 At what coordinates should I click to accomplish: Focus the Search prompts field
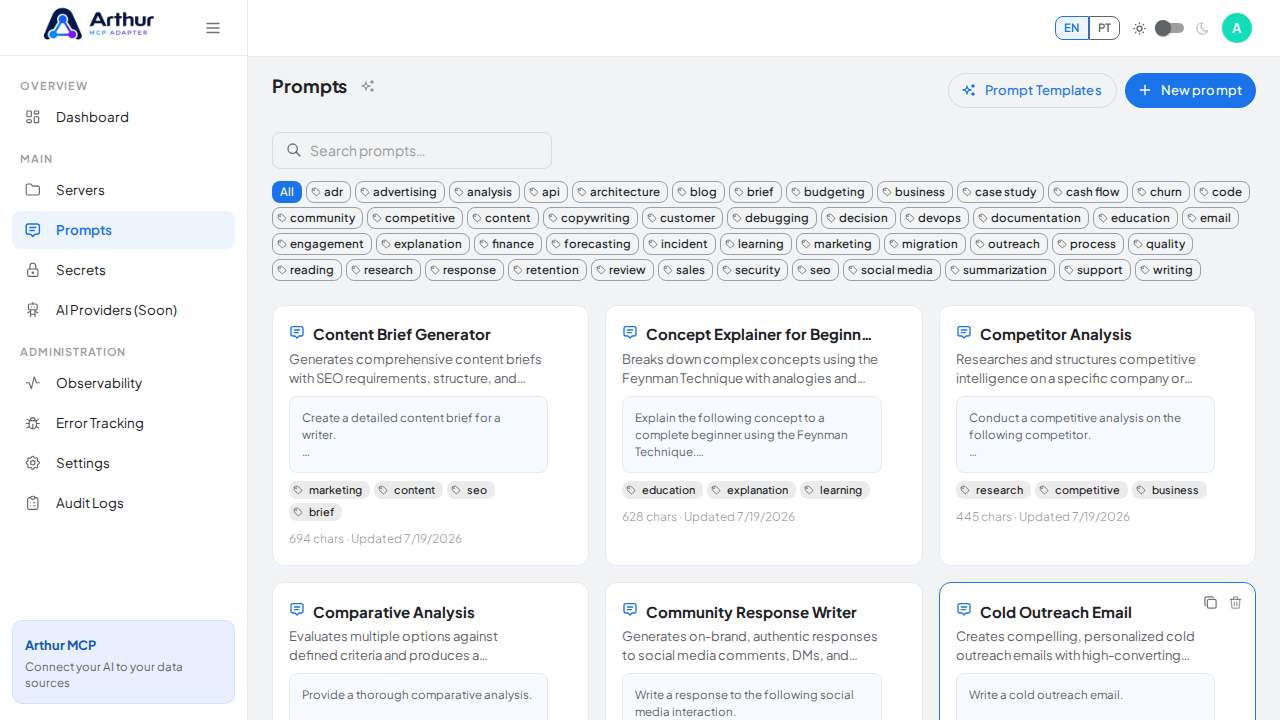point(412,150)
